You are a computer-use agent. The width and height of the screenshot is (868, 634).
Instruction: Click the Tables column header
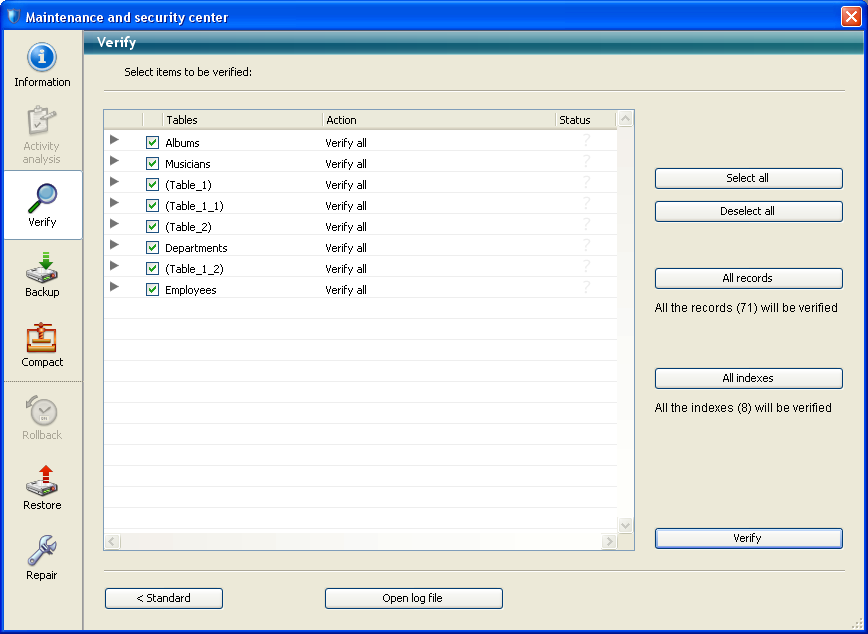click(x=242, y=120)
